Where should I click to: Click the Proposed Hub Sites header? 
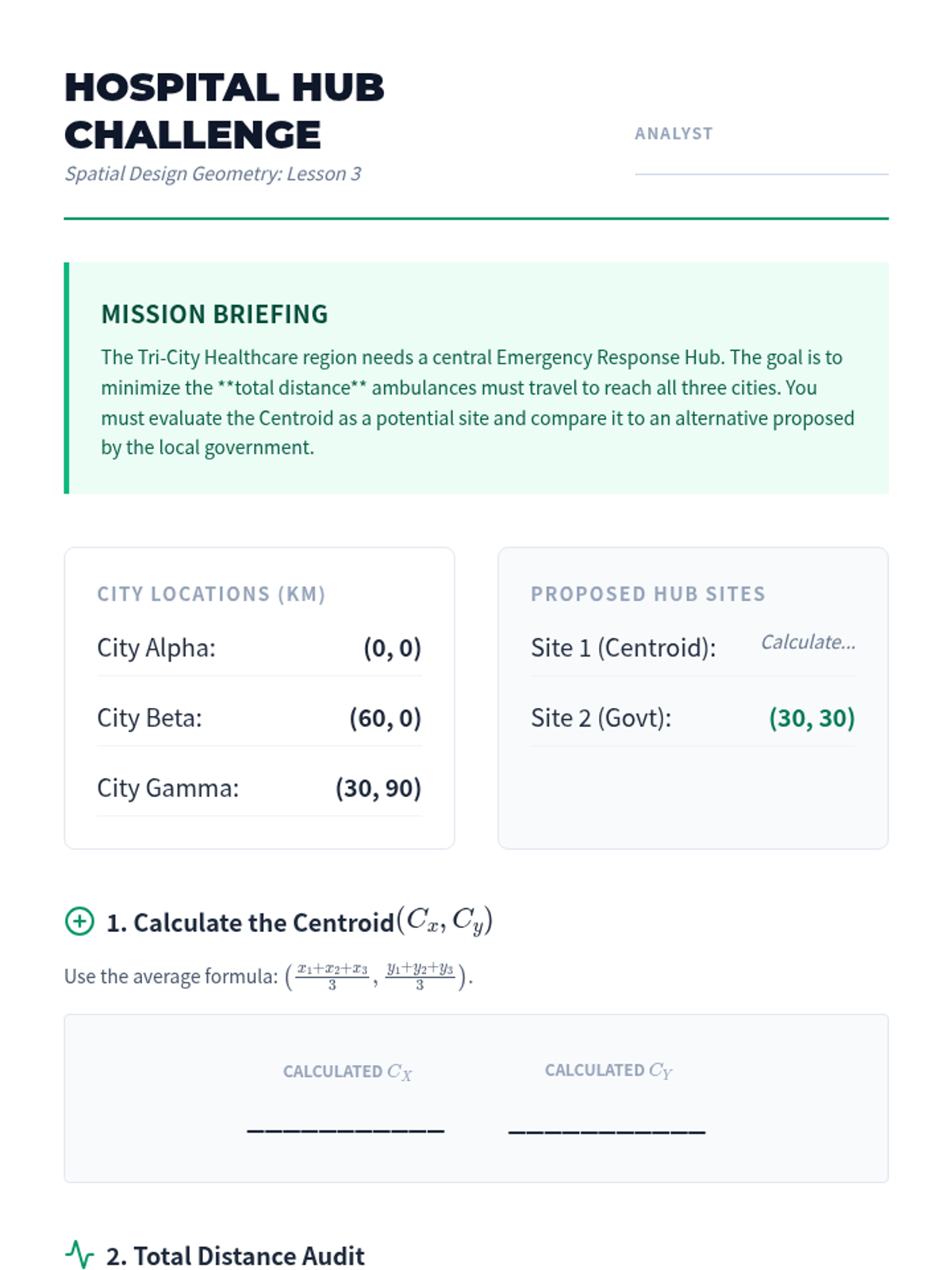pyautogui.click(x=647, y=594)
